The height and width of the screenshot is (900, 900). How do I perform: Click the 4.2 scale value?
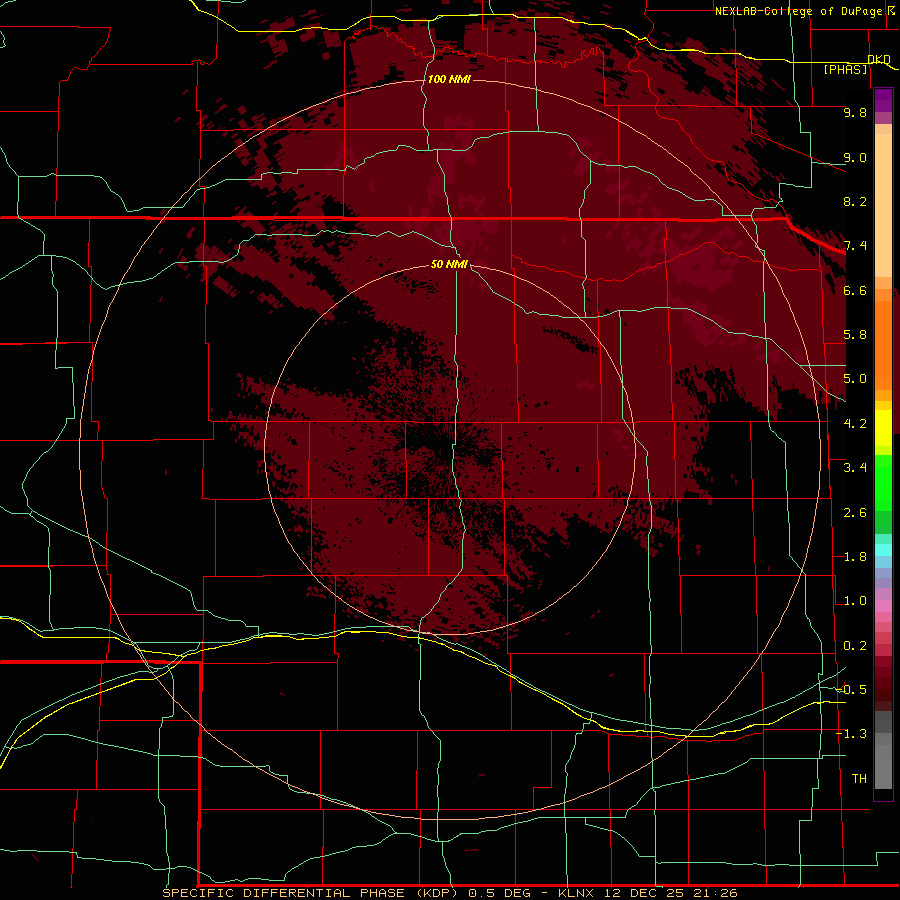click(x=855, y=424)
